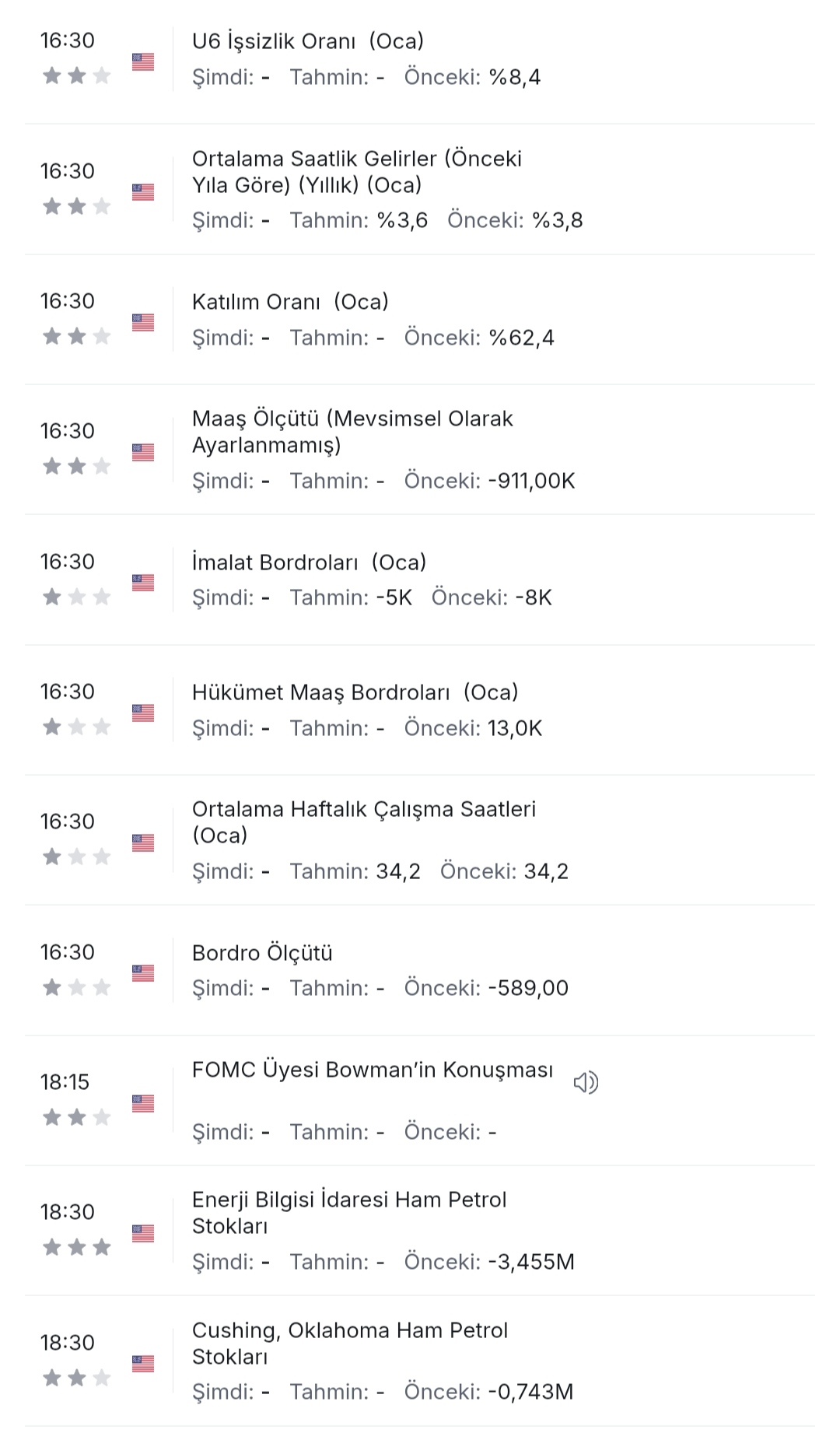The width and height of the screenshot is (840, 1433).
Task: Tap US flag beside Bordro Ölçütü
Action: (143, 973)
